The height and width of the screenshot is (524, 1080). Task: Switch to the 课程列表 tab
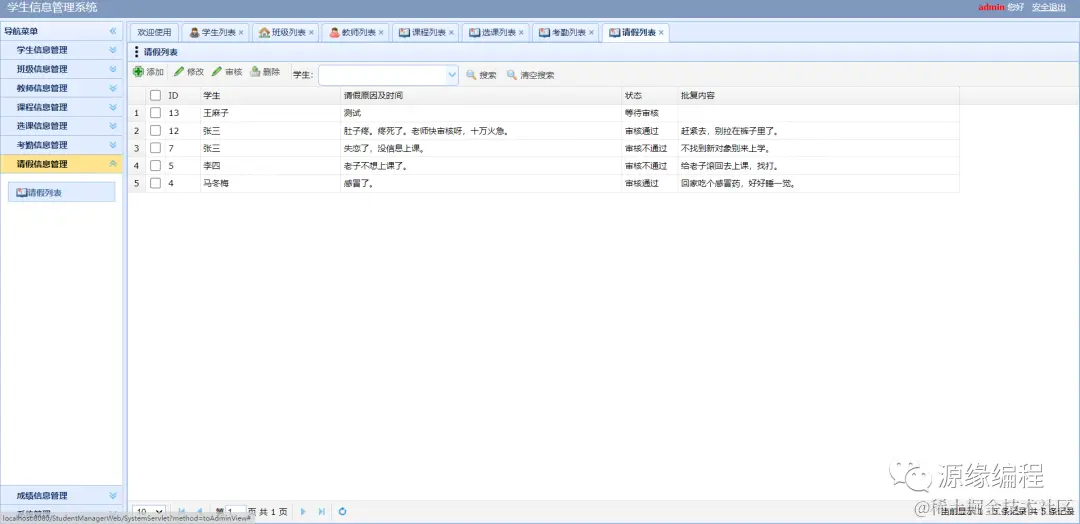click(x=423, y=32)
